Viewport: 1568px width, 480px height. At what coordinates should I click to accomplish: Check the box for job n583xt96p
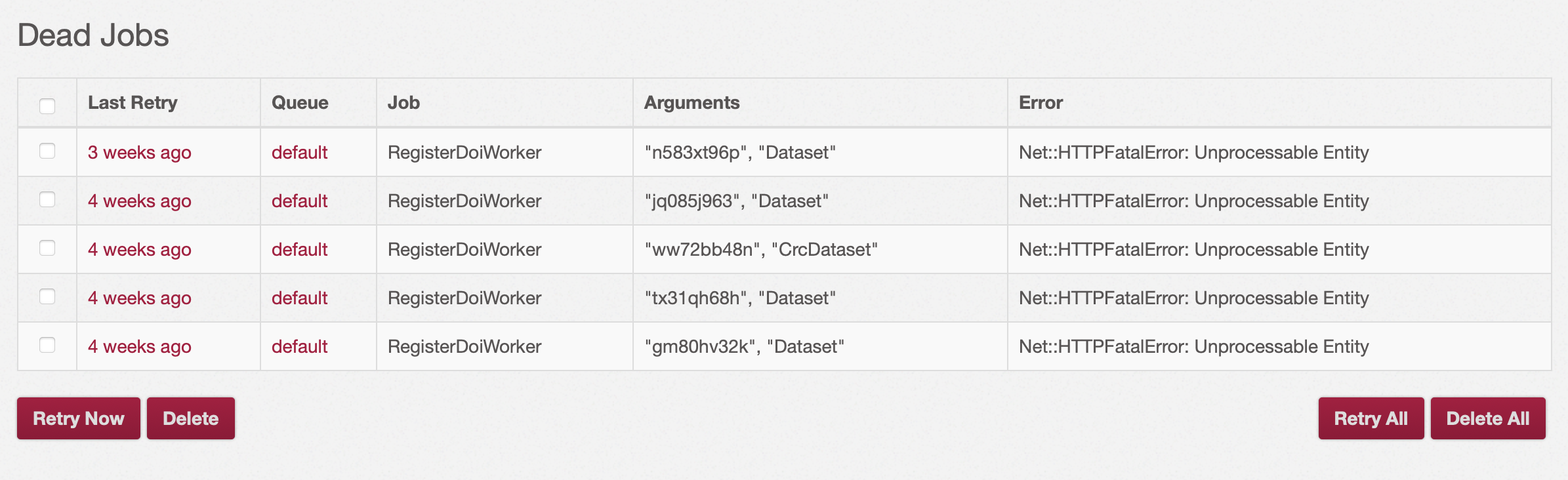47,151
